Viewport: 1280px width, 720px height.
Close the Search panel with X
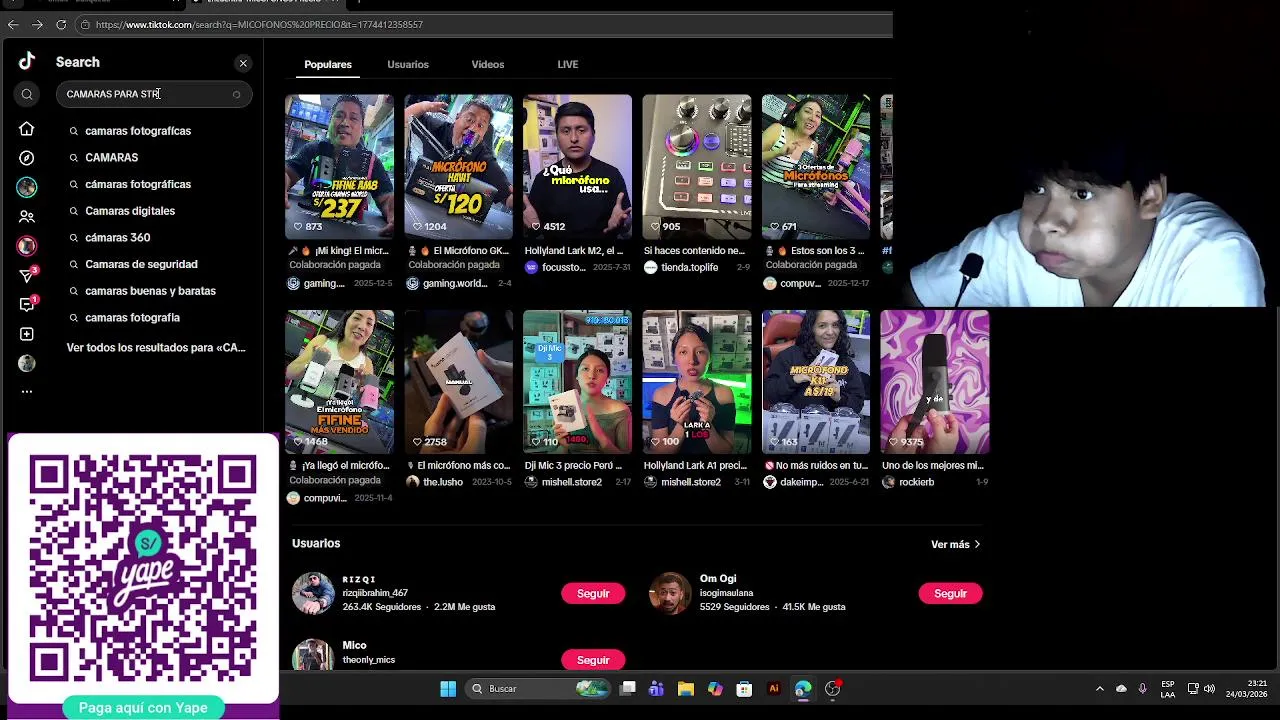tap(243, 63)
